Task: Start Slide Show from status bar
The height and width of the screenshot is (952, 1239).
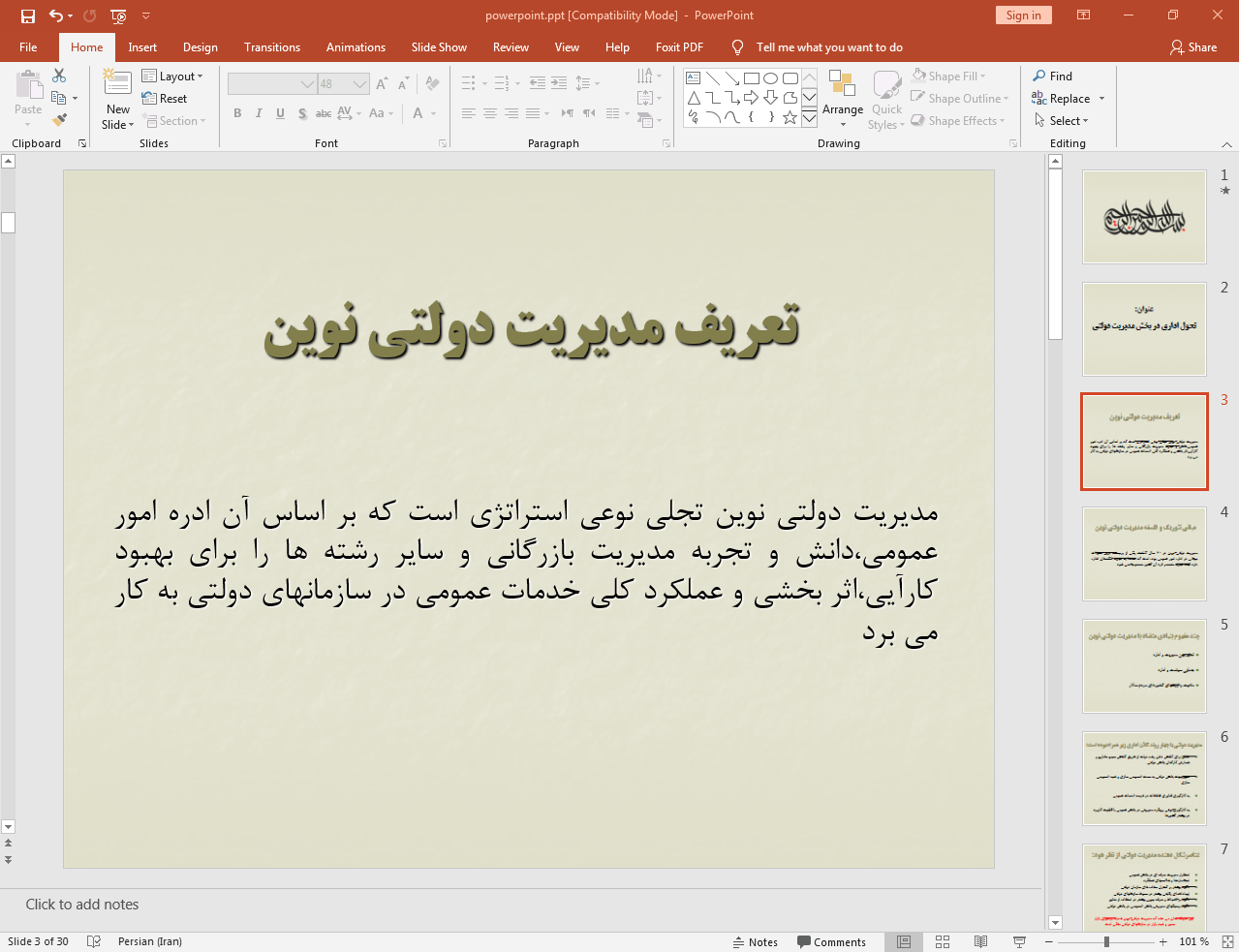Action: 1019,941
